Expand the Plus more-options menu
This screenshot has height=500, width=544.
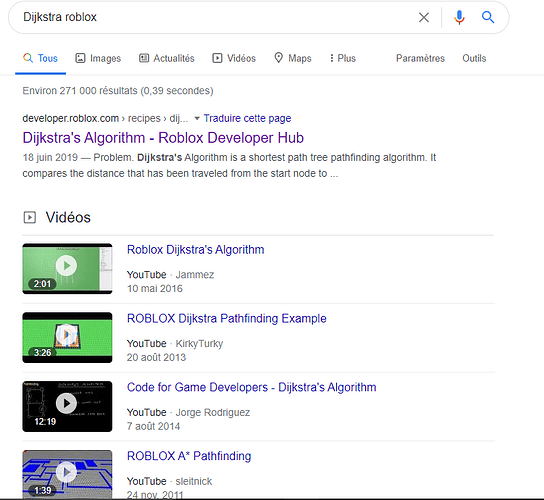tap(342, 58)
